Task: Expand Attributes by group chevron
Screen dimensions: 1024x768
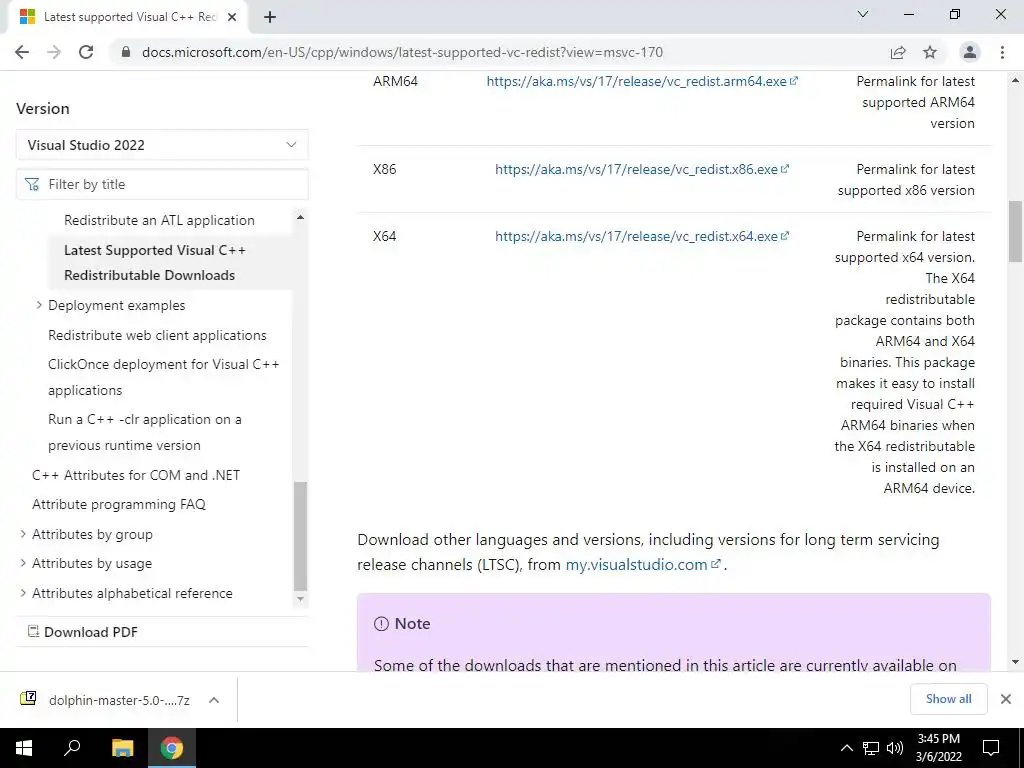Action: [23, 534]
